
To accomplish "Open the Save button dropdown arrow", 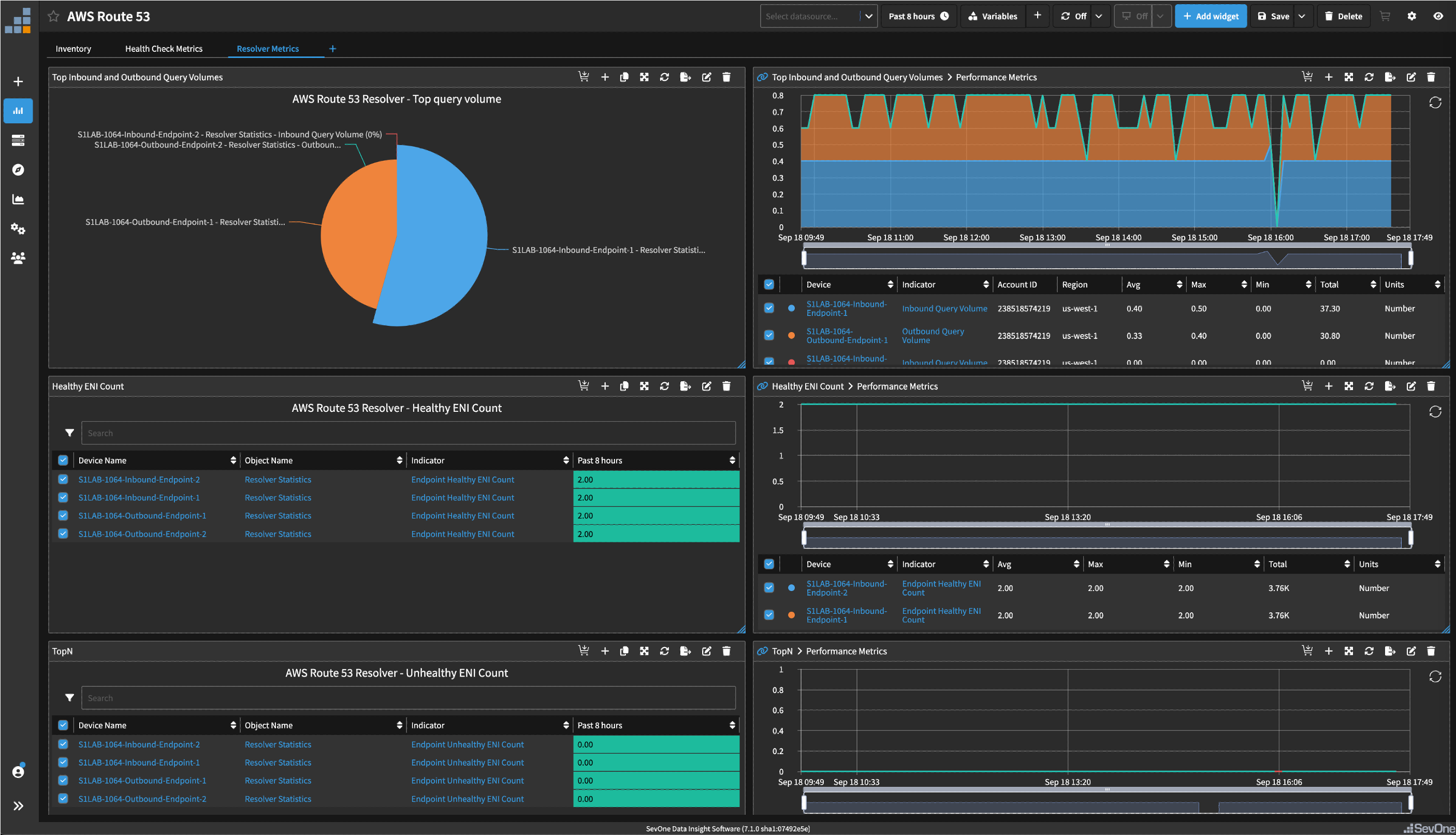I will click(x=1302, y=16).
